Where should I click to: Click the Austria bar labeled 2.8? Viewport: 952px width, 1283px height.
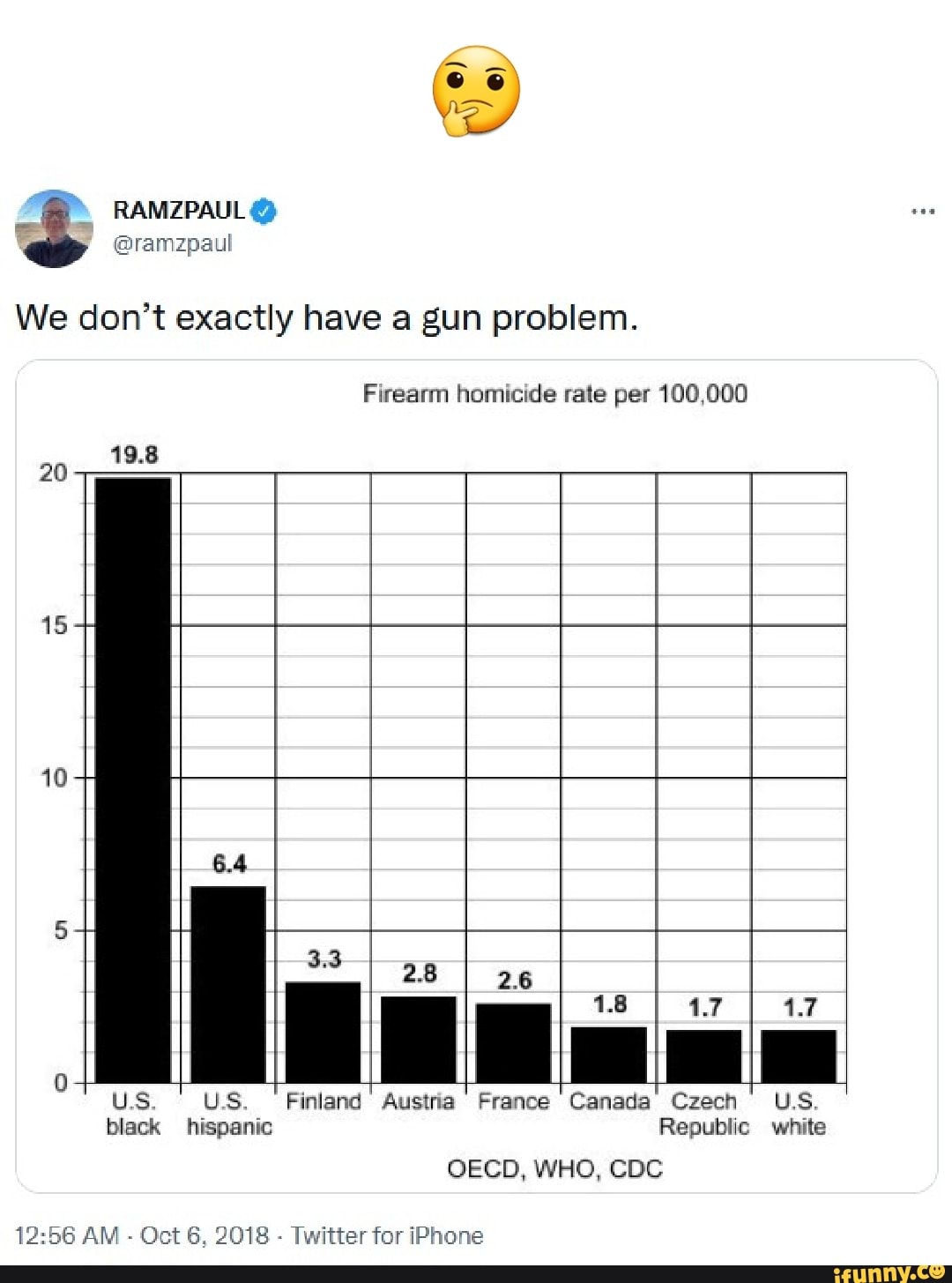419,1039
